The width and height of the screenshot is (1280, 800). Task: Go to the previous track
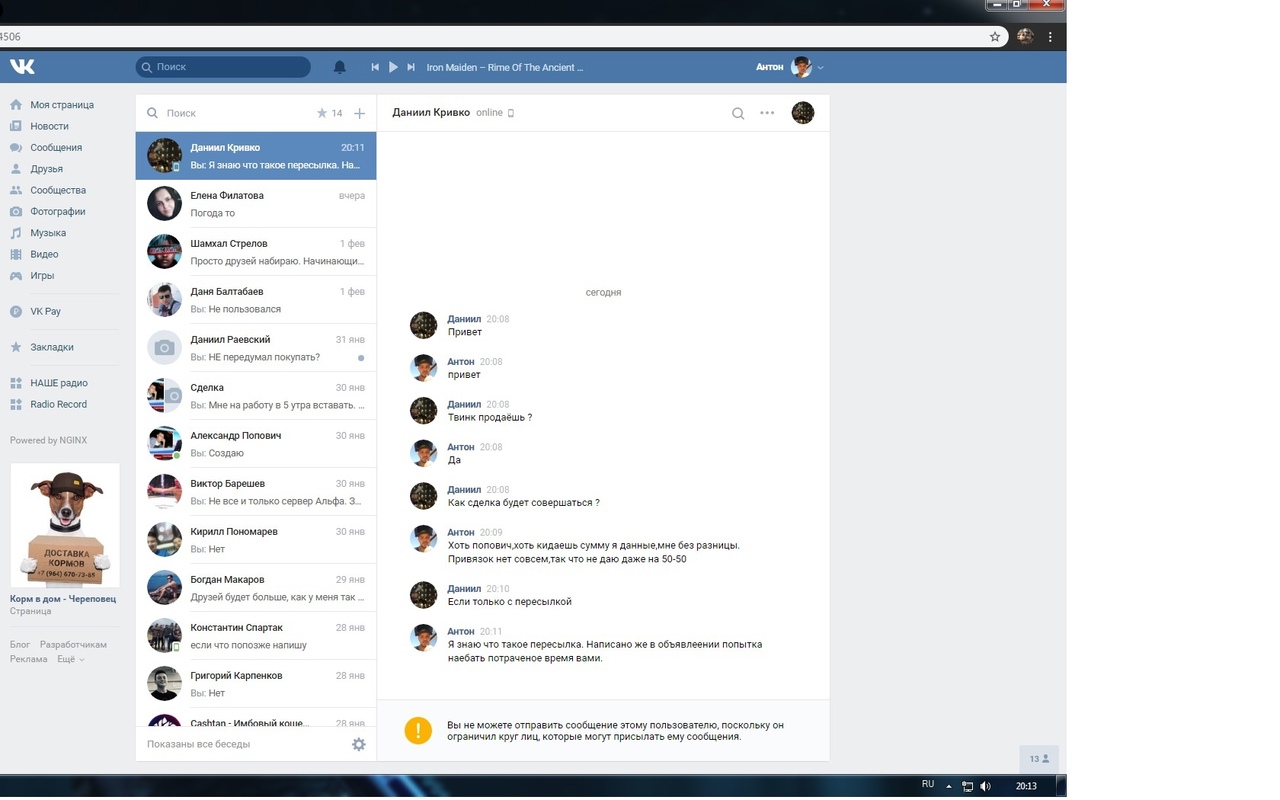coord(375,67)
